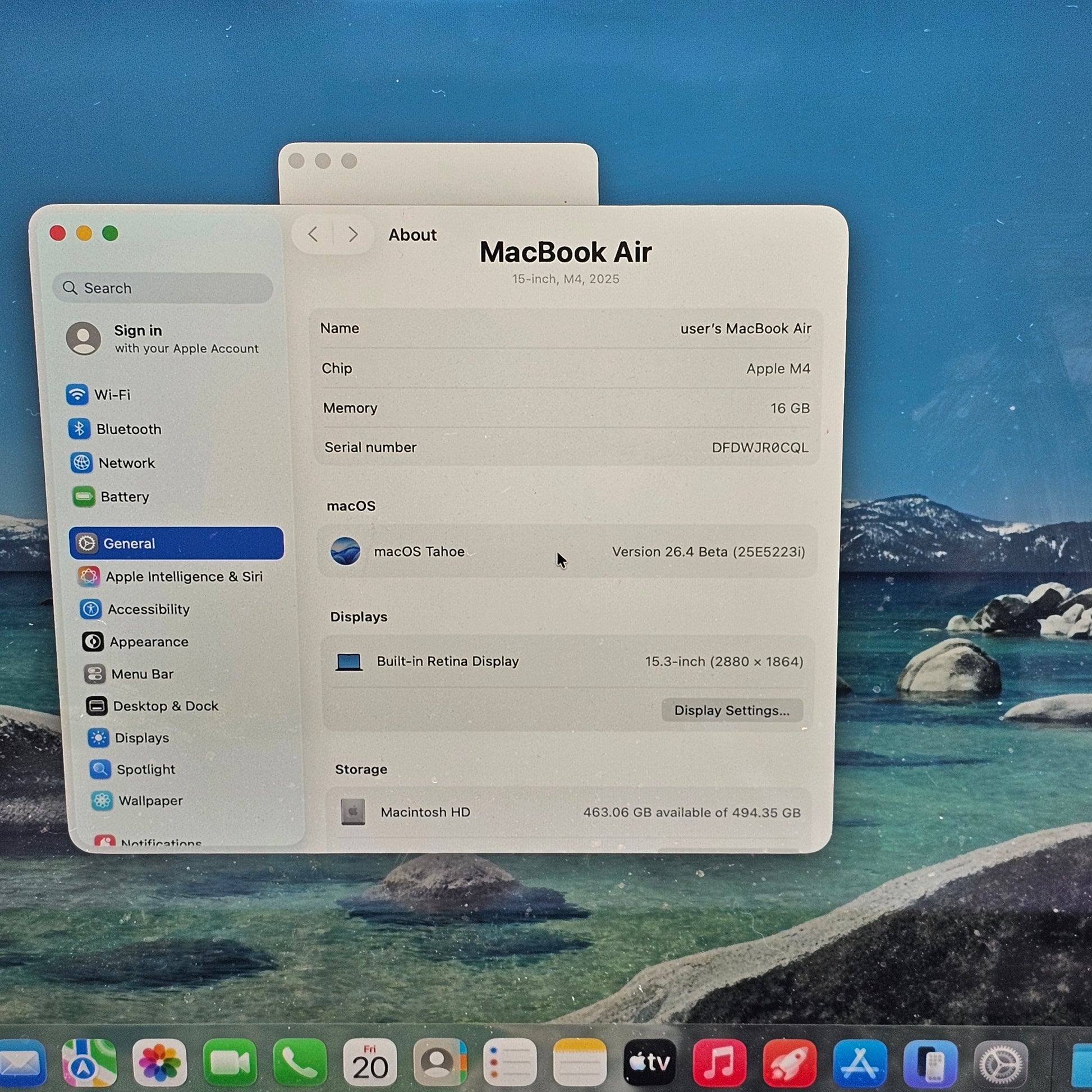1092x1092 pixels.
Task: Open Appearance settings
Action: pyautogui.click(x=149, y=641)
